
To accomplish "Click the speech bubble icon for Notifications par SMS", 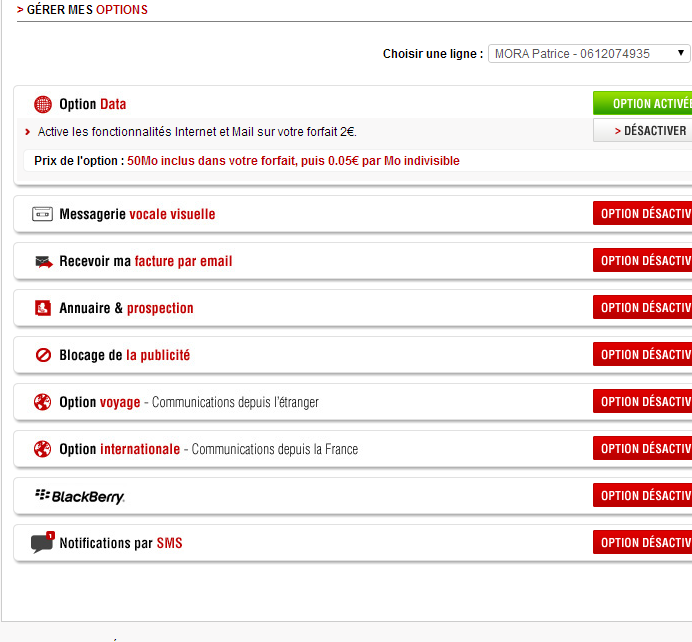I will click(42, 542).
